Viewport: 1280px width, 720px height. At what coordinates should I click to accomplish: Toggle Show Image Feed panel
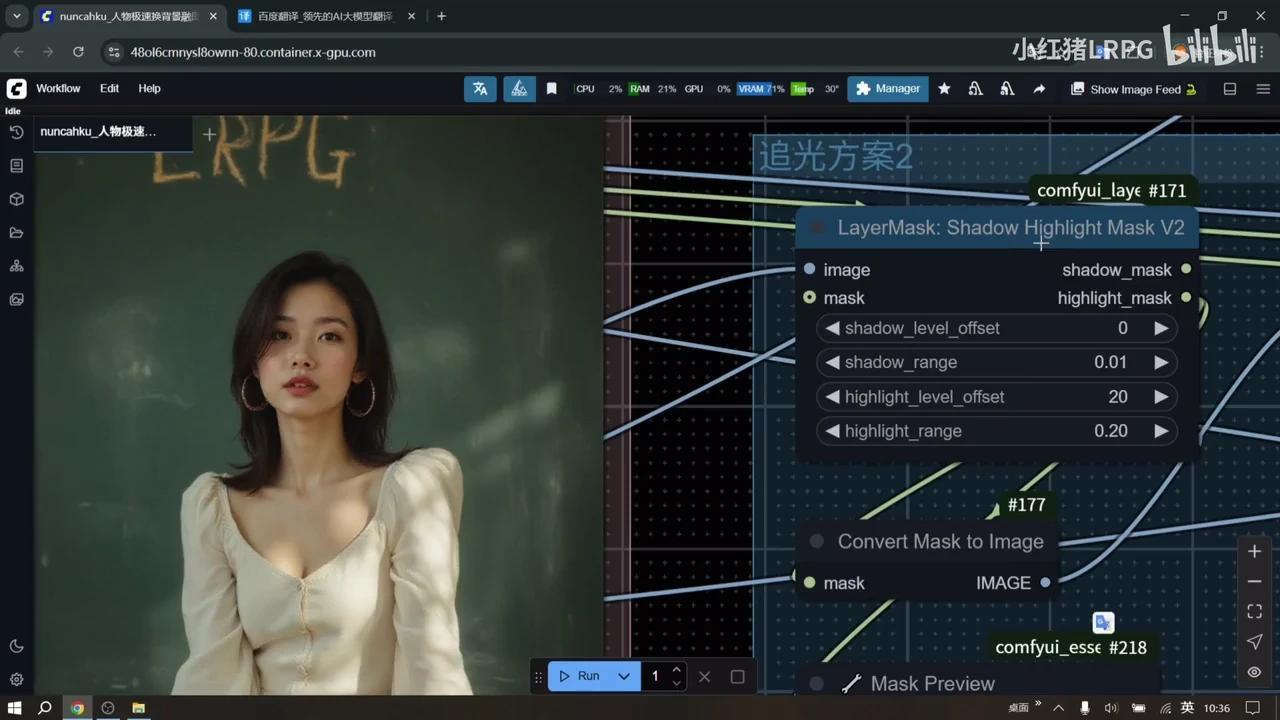[1133, 89]
